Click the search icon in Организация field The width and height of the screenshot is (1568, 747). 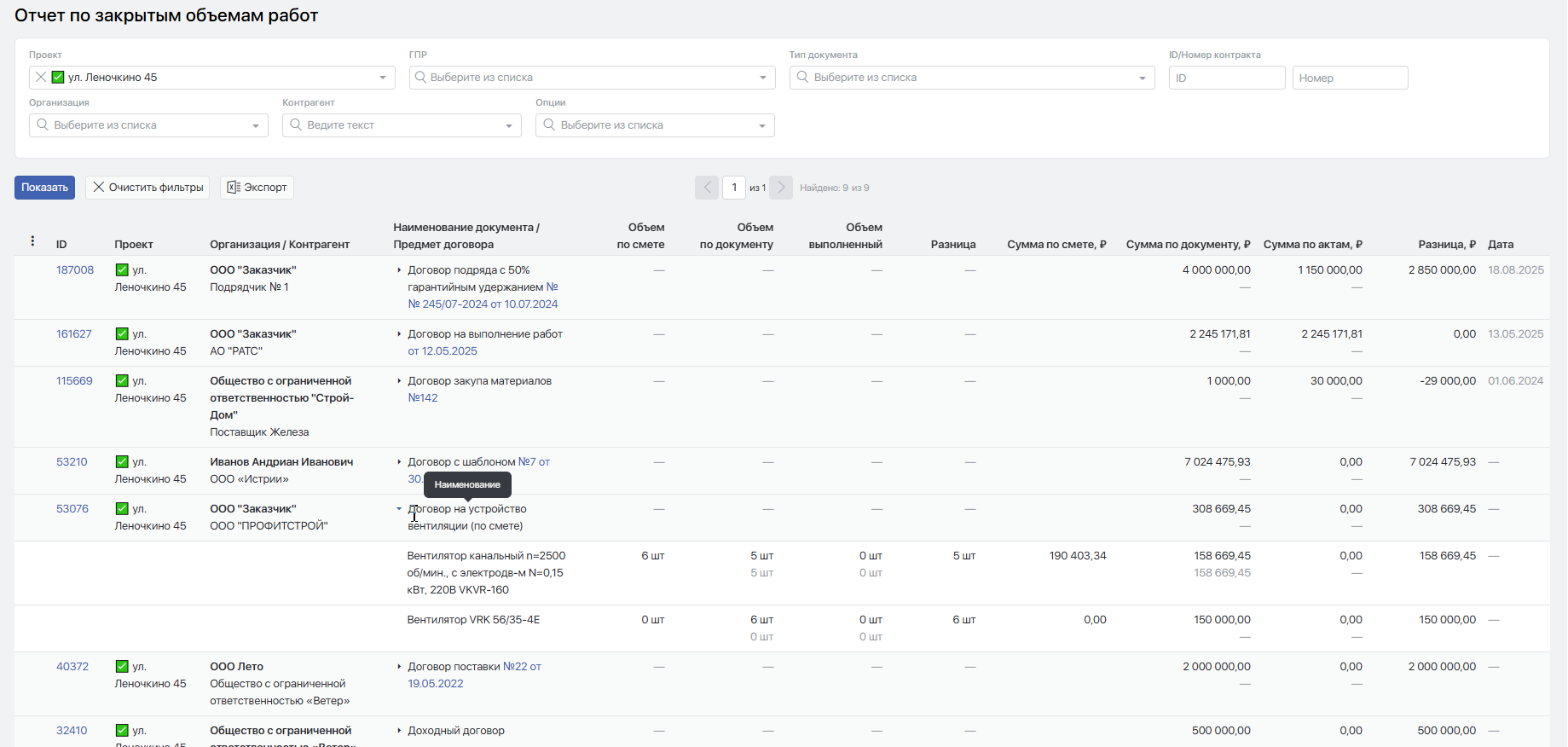click(43, 125)
